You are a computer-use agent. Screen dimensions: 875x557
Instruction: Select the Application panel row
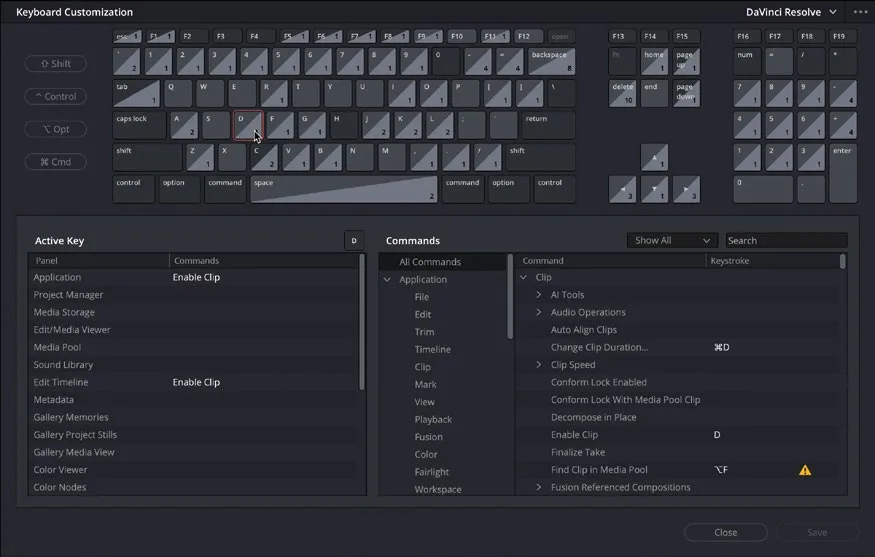tap(193, 277)
